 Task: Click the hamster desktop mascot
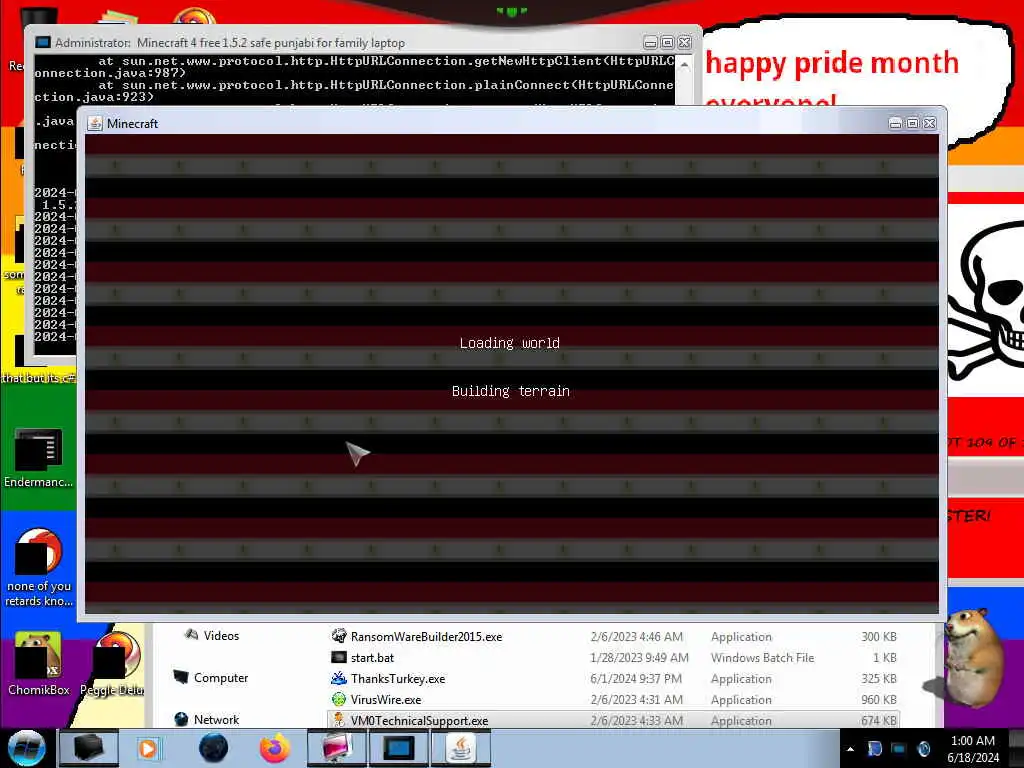pyautogui.click(x=972, y=658)
